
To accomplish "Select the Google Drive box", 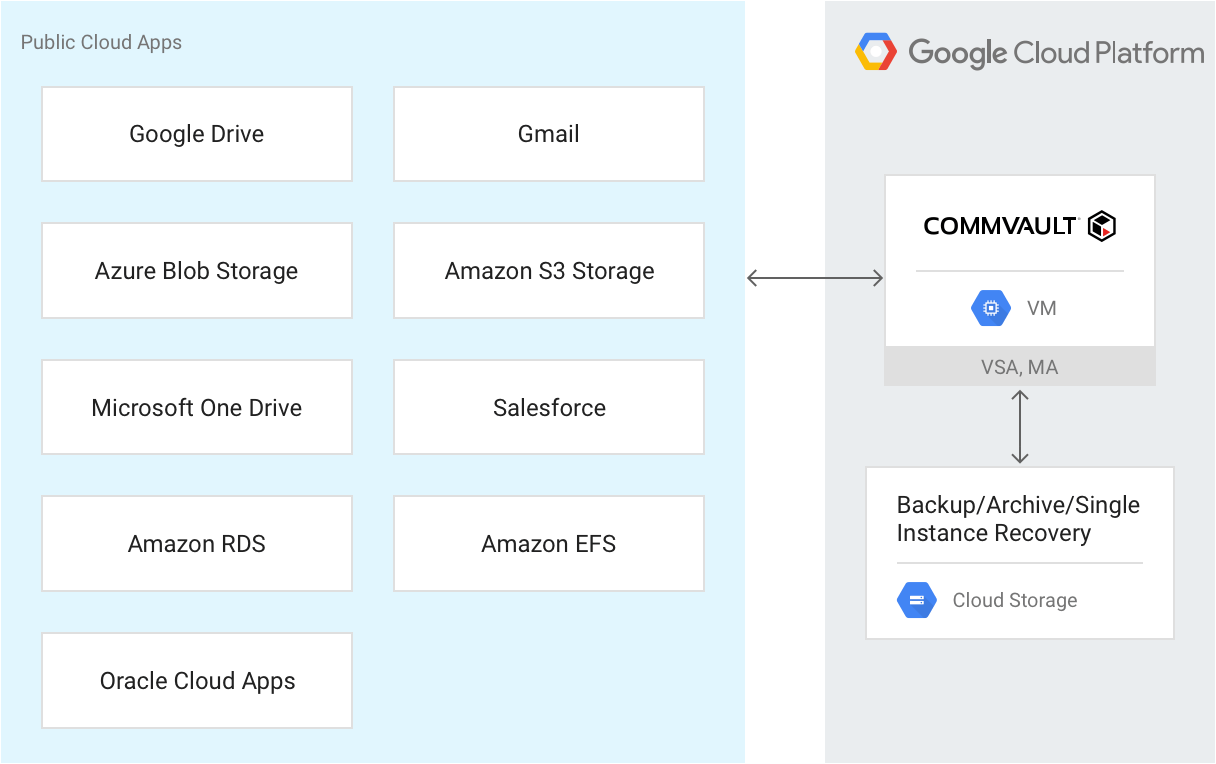I will [197, 134].
